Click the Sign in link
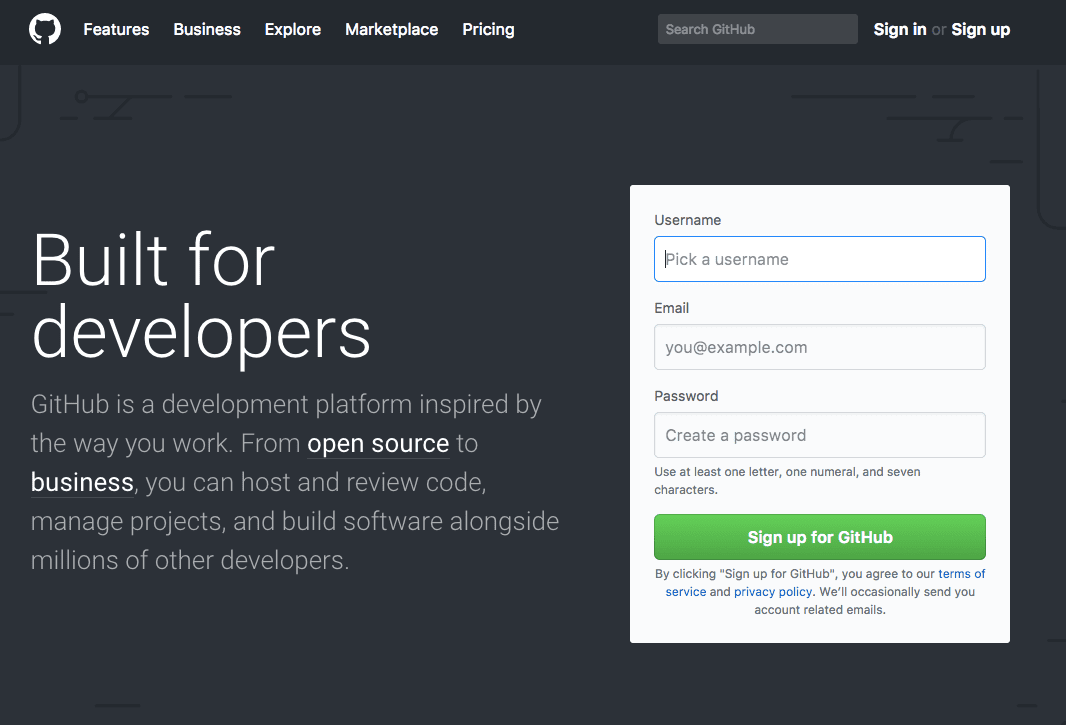This screenshot has width=1066, height=725. point(899,29)
